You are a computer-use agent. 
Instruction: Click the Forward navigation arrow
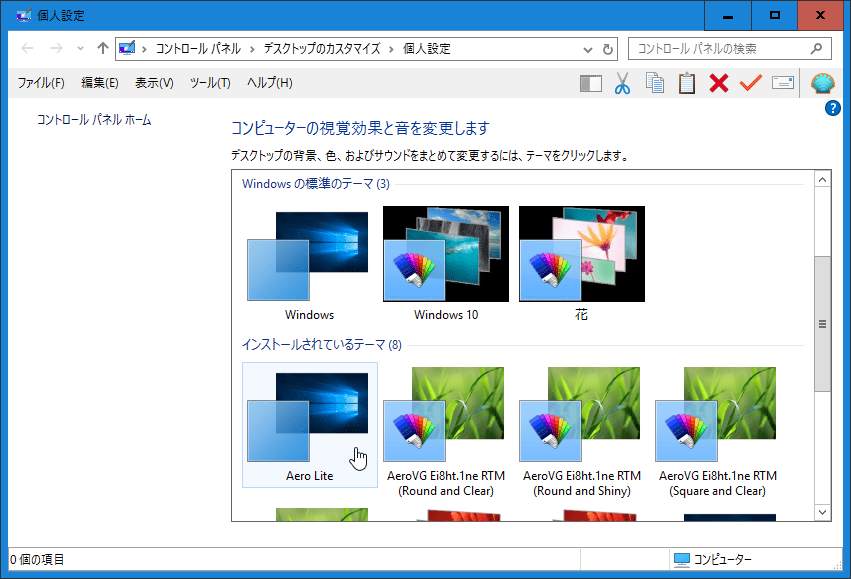click(x=56, y=49)
